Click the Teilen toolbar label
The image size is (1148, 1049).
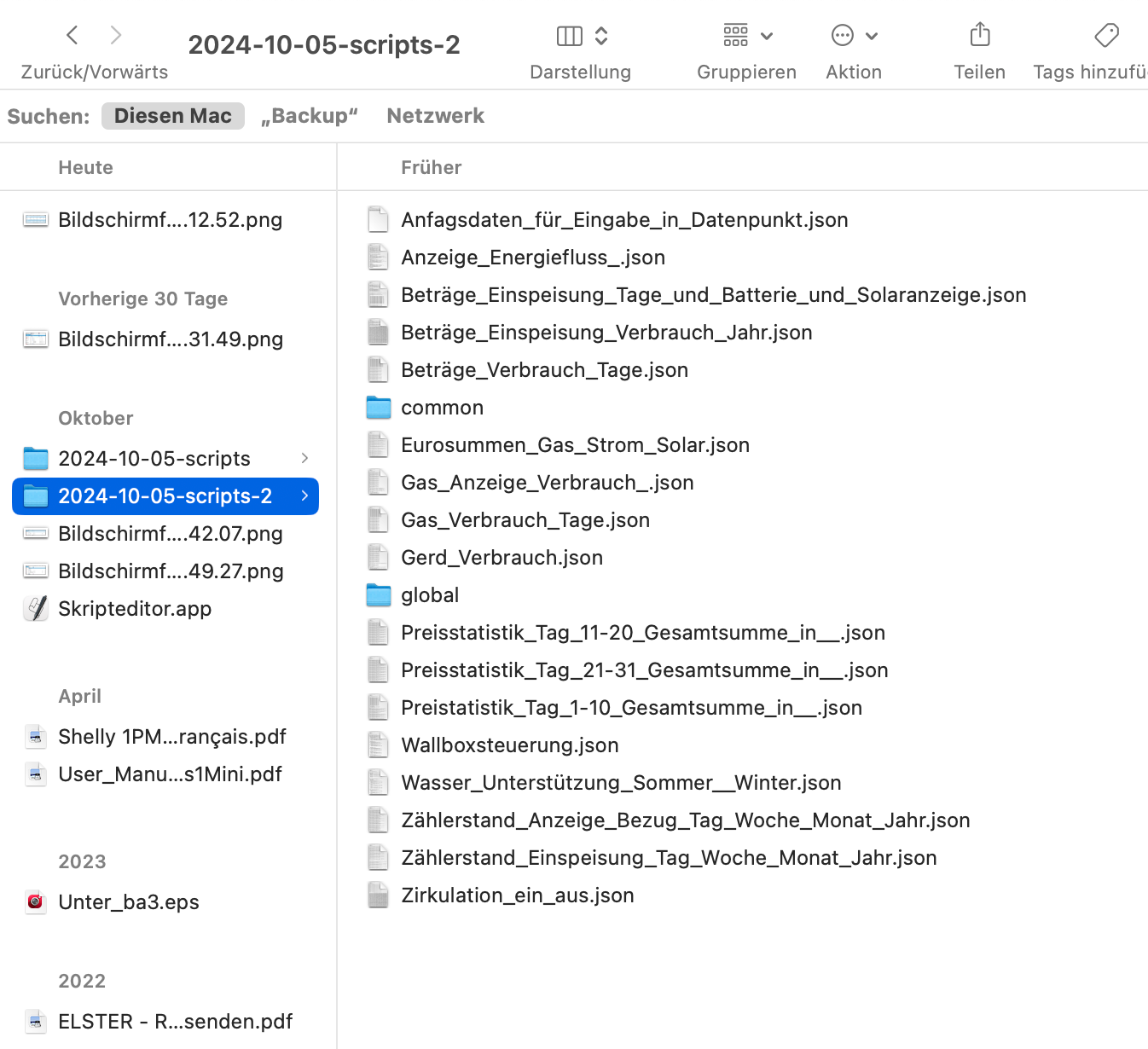[979, 72]
